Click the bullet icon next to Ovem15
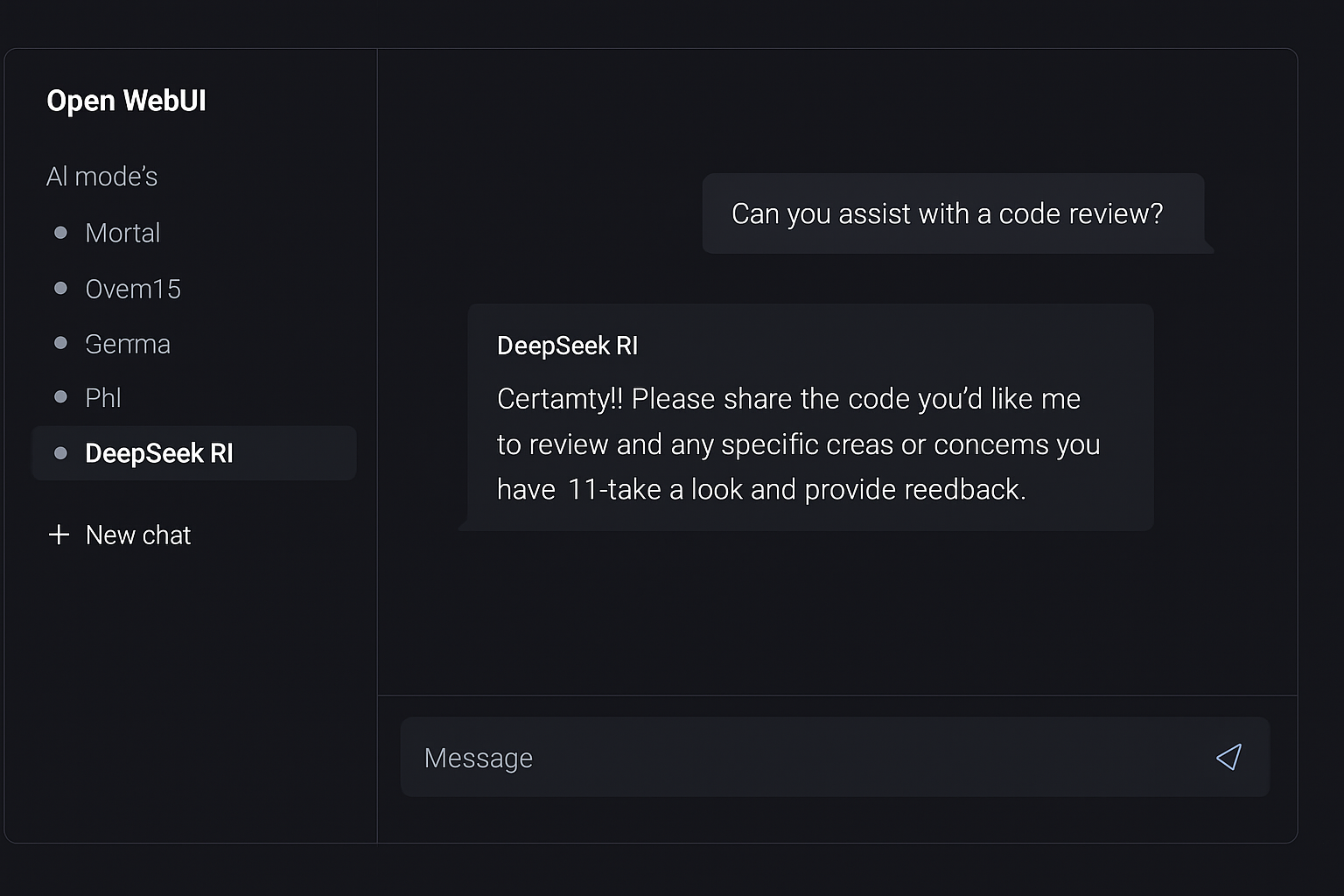Viewport: 1344px width, 896px height. 60,288
